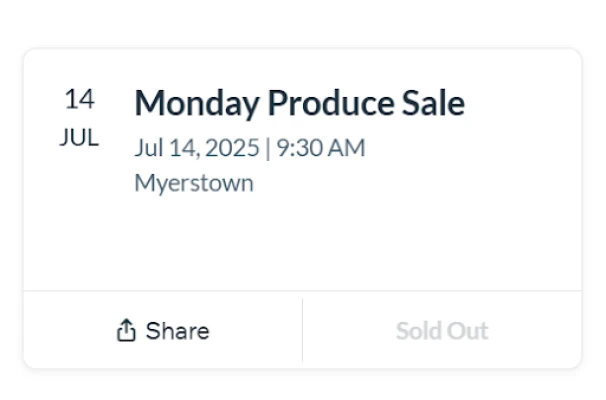Viewport: 606px width, 400px height.
Task: Select the Jul 14, 2025 date text
Action: (195, 148)
